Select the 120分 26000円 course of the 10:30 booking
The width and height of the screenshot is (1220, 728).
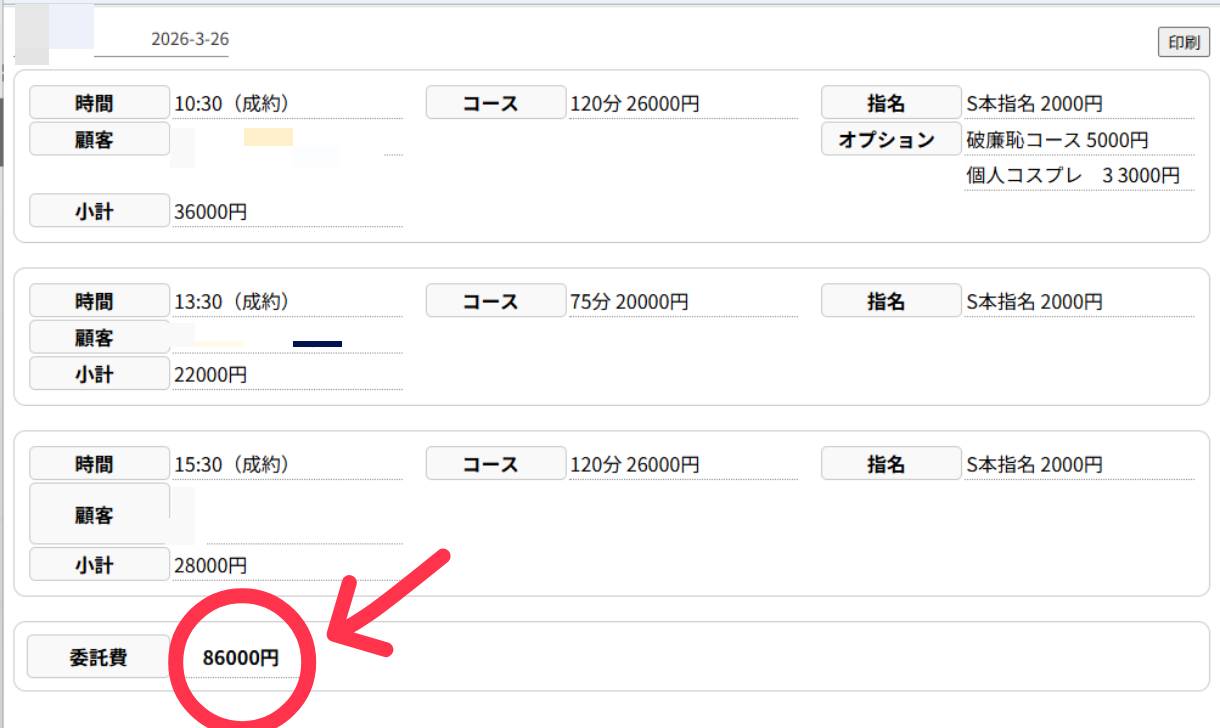tap(634, 103)
